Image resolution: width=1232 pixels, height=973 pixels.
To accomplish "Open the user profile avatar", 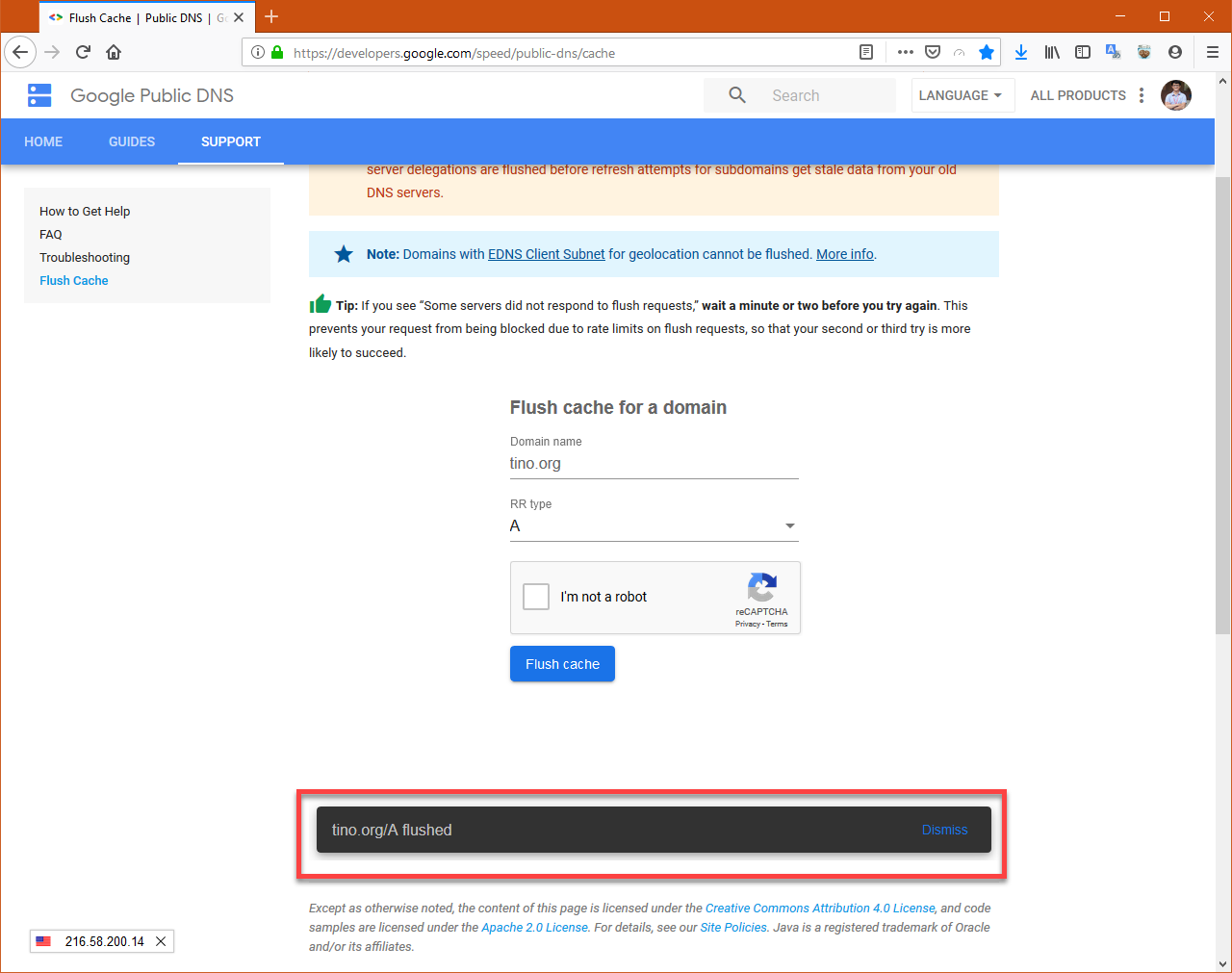I will point(1176,95).
